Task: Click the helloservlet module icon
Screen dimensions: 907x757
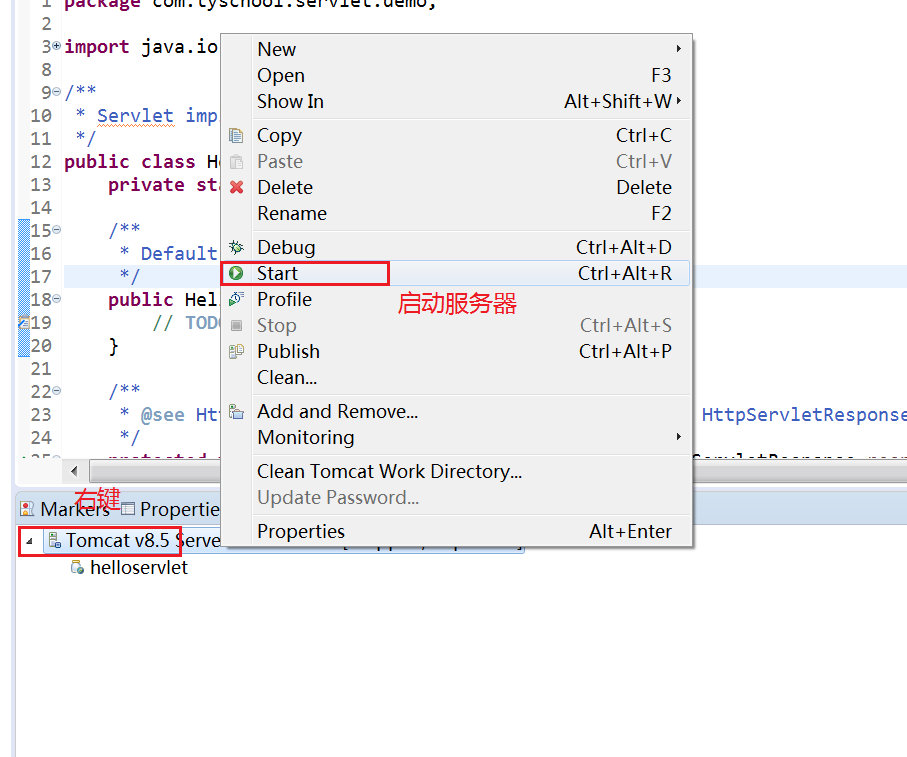Action: tap(76, 567)
